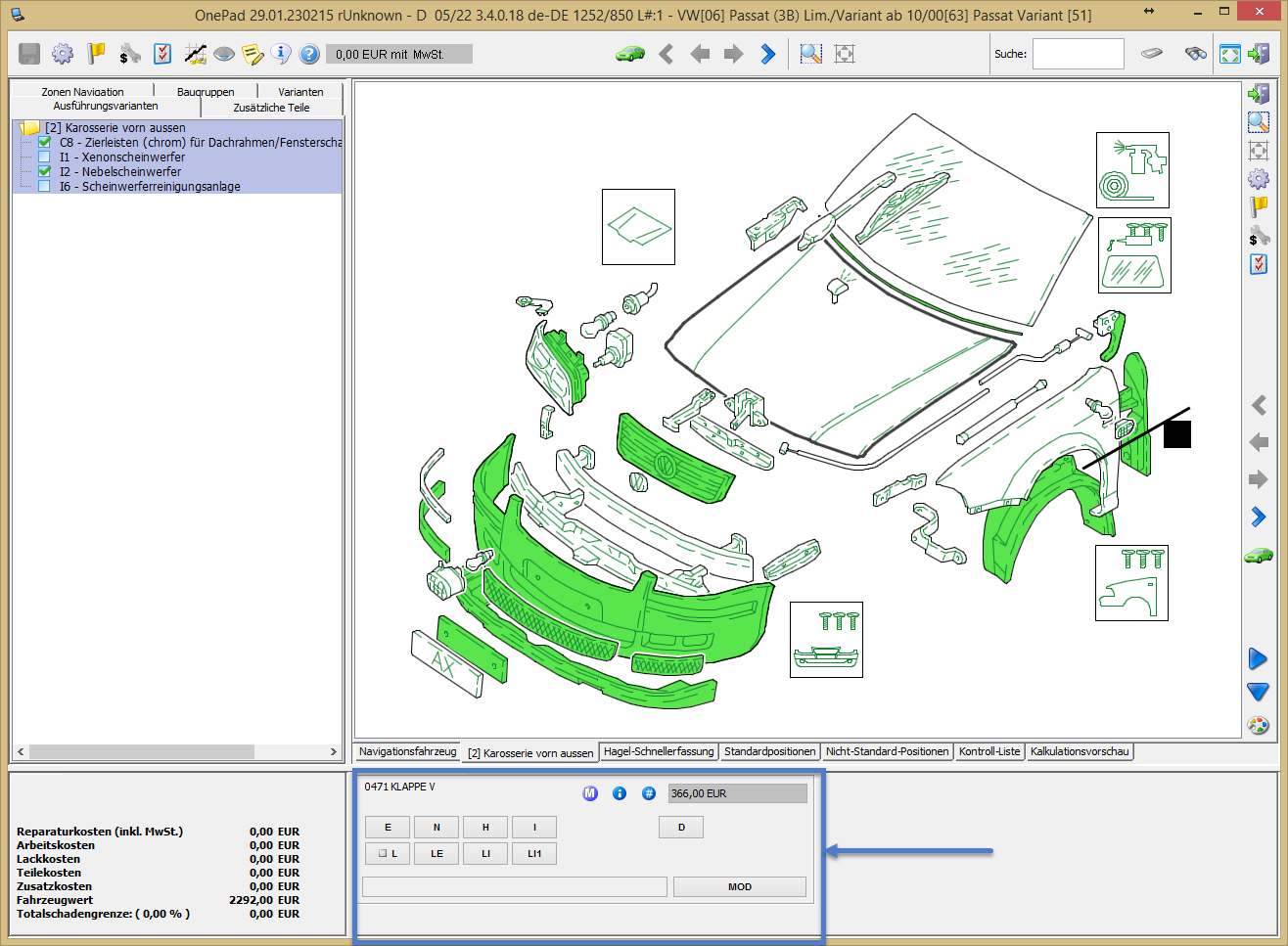
Task: Click the MOD button
Action: point(740,886)
